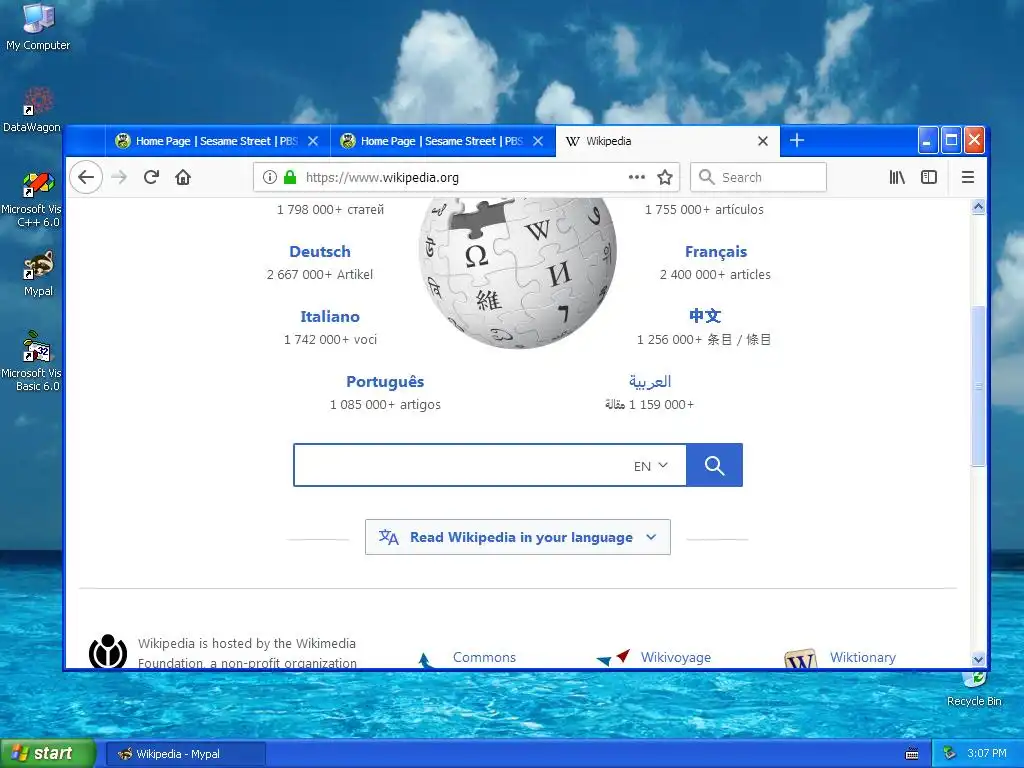
Task: Expand the EN language selector in search
Action: pos(650,466)
